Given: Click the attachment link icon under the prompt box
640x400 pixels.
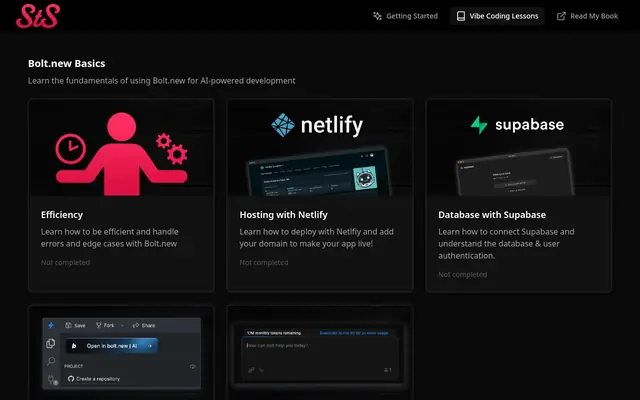Looking at the screenshot, I should tap(251, 370).
